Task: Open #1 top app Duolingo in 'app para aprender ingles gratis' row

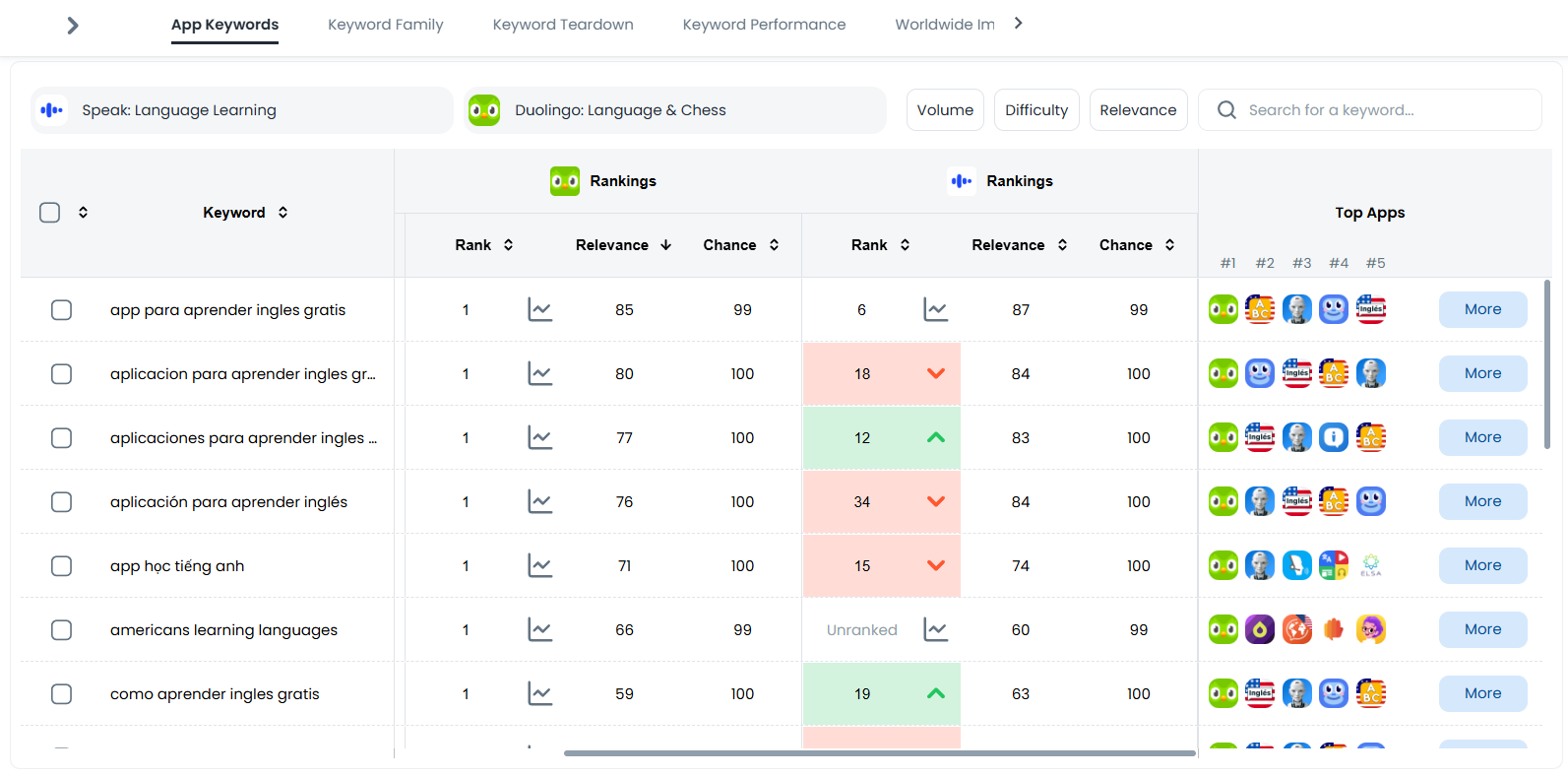Action: (1223, 309)
